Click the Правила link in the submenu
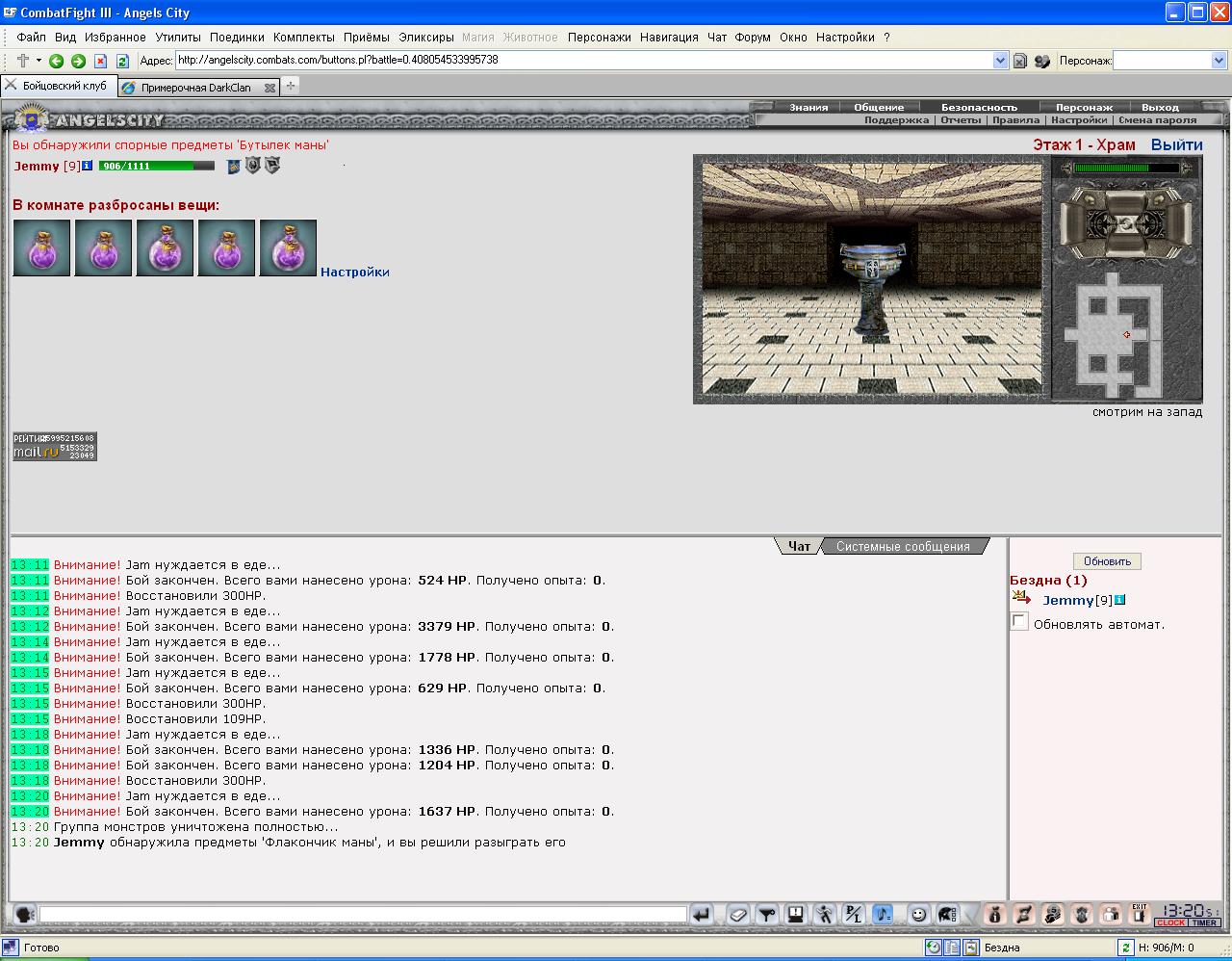Viewport: 1232px width, 961px height. (x=1015, y=120)
